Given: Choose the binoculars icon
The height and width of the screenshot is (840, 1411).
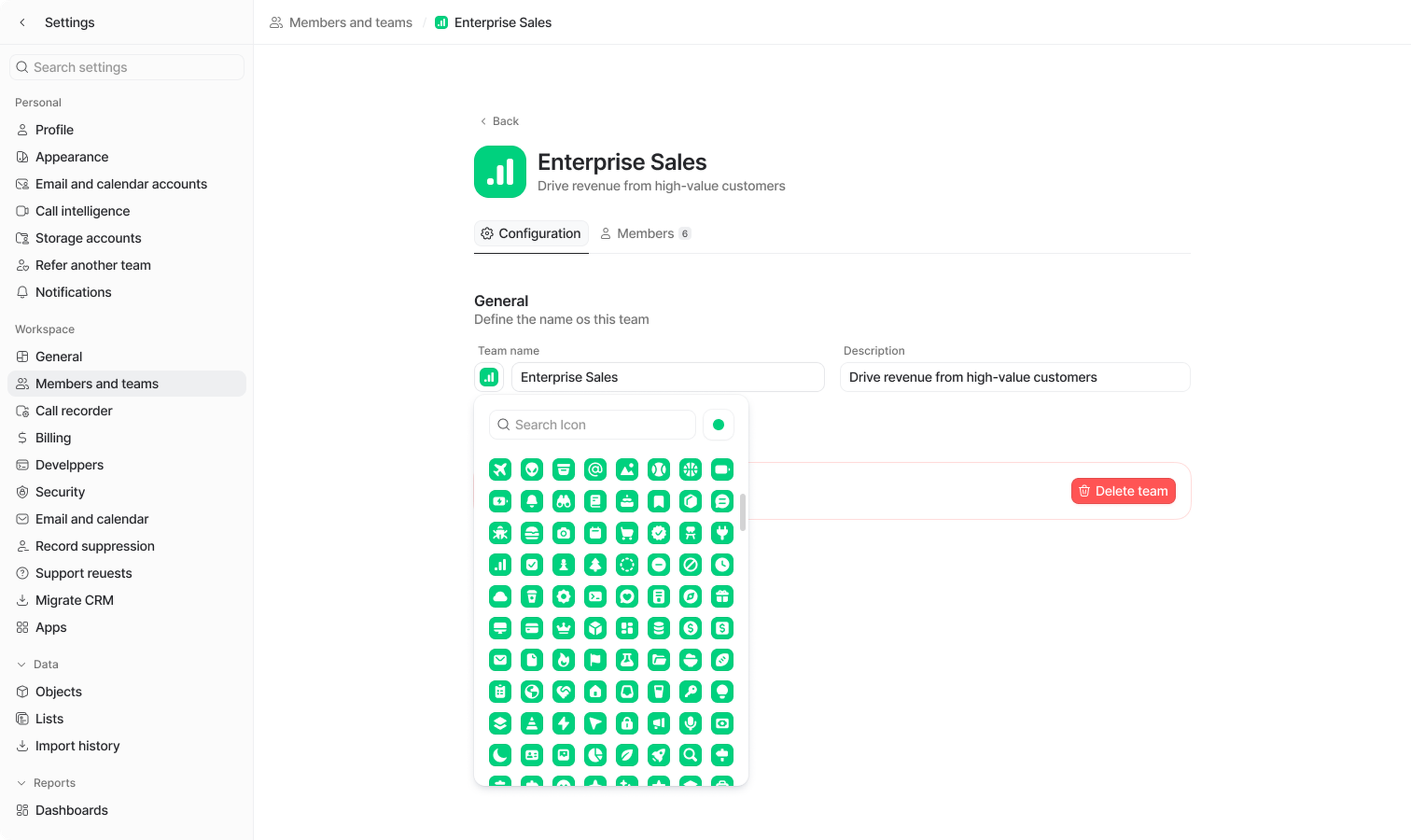Looking at the screenshot, I should pos(563,501).
